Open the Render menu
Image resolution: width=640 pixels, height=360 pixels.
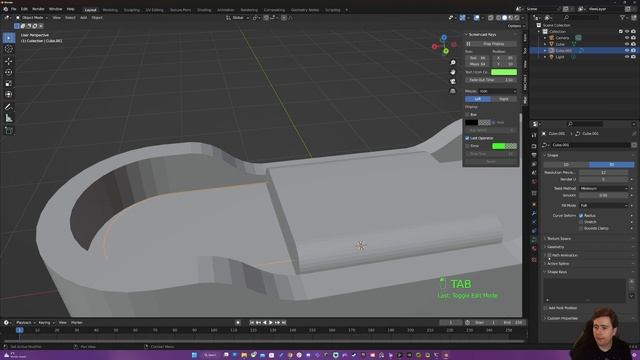tap(38, 9)
